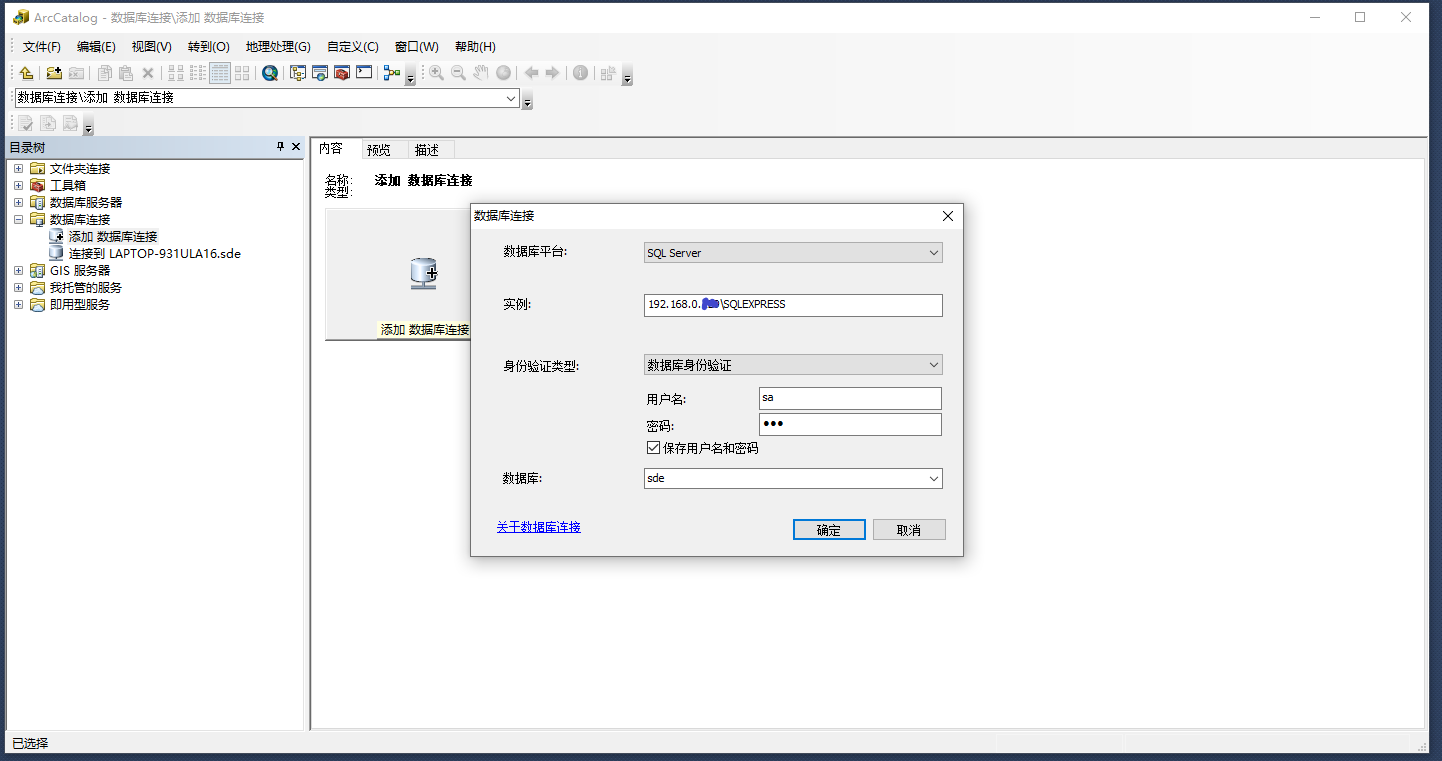Viewport: 1442px width, 761px height.
Task: Click the Connect To Folder toolbar icon
Action: [x=54, y=72]
